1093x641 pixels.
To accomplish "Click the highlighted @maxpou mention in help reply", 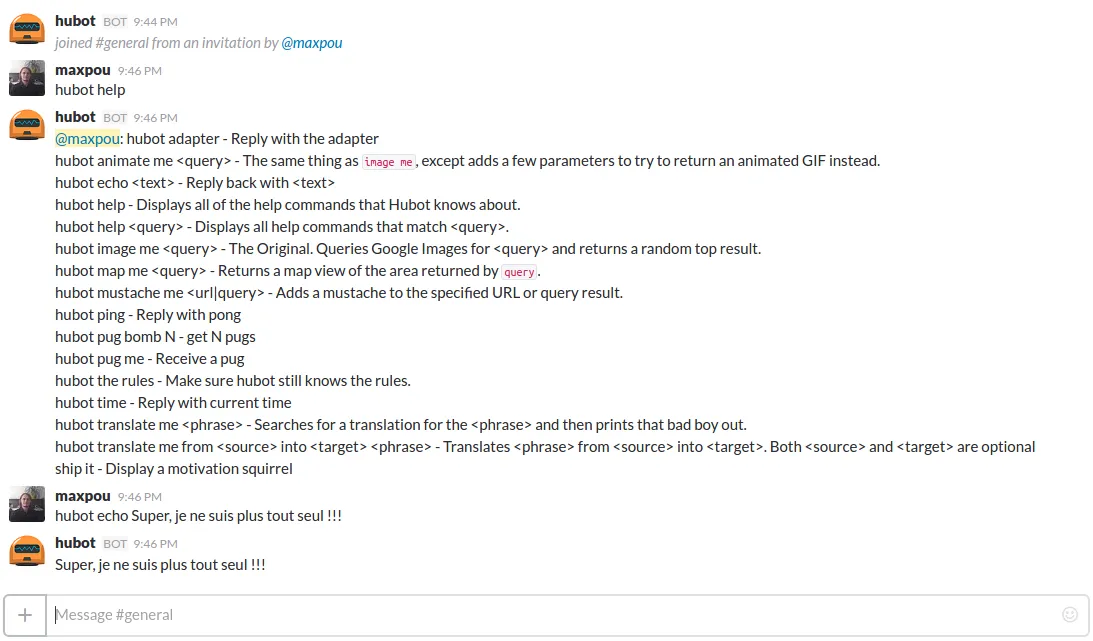I will pos(87,139).
